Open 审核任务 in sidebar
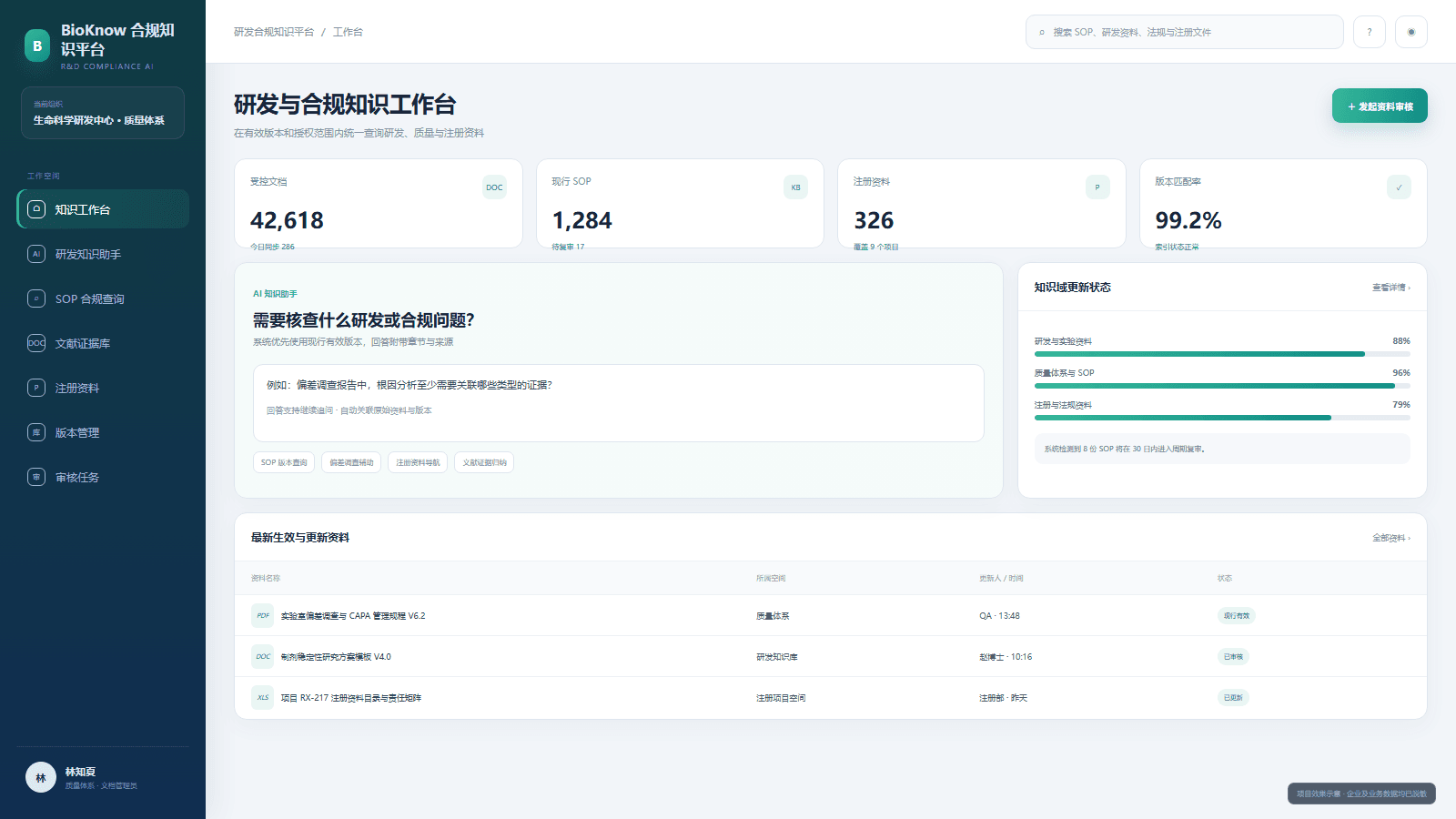This screenshot has height=819, width=1456. (103, 477)
